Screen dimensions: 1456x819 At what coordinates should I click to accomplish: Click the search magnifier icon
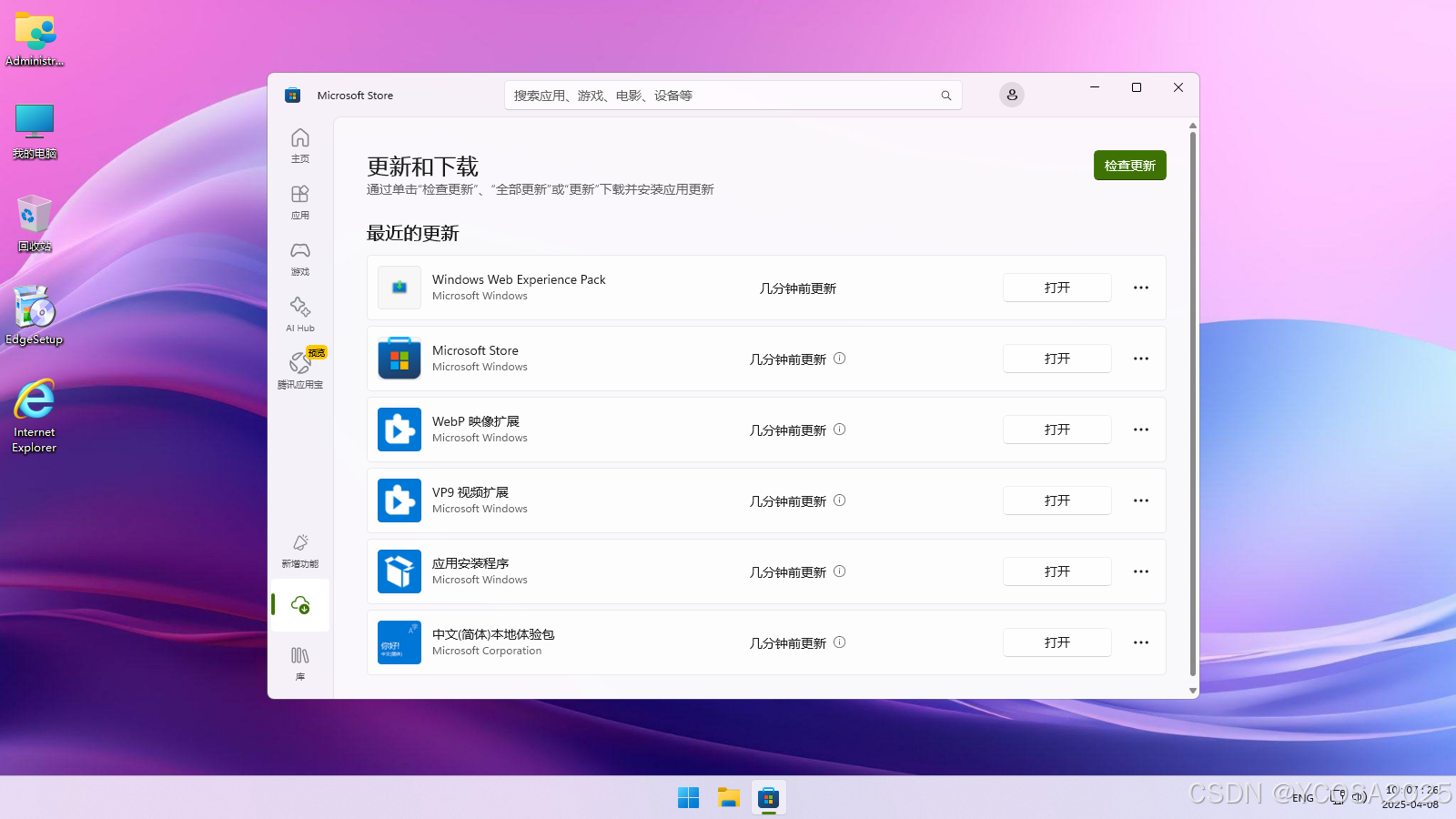point(946,96)
